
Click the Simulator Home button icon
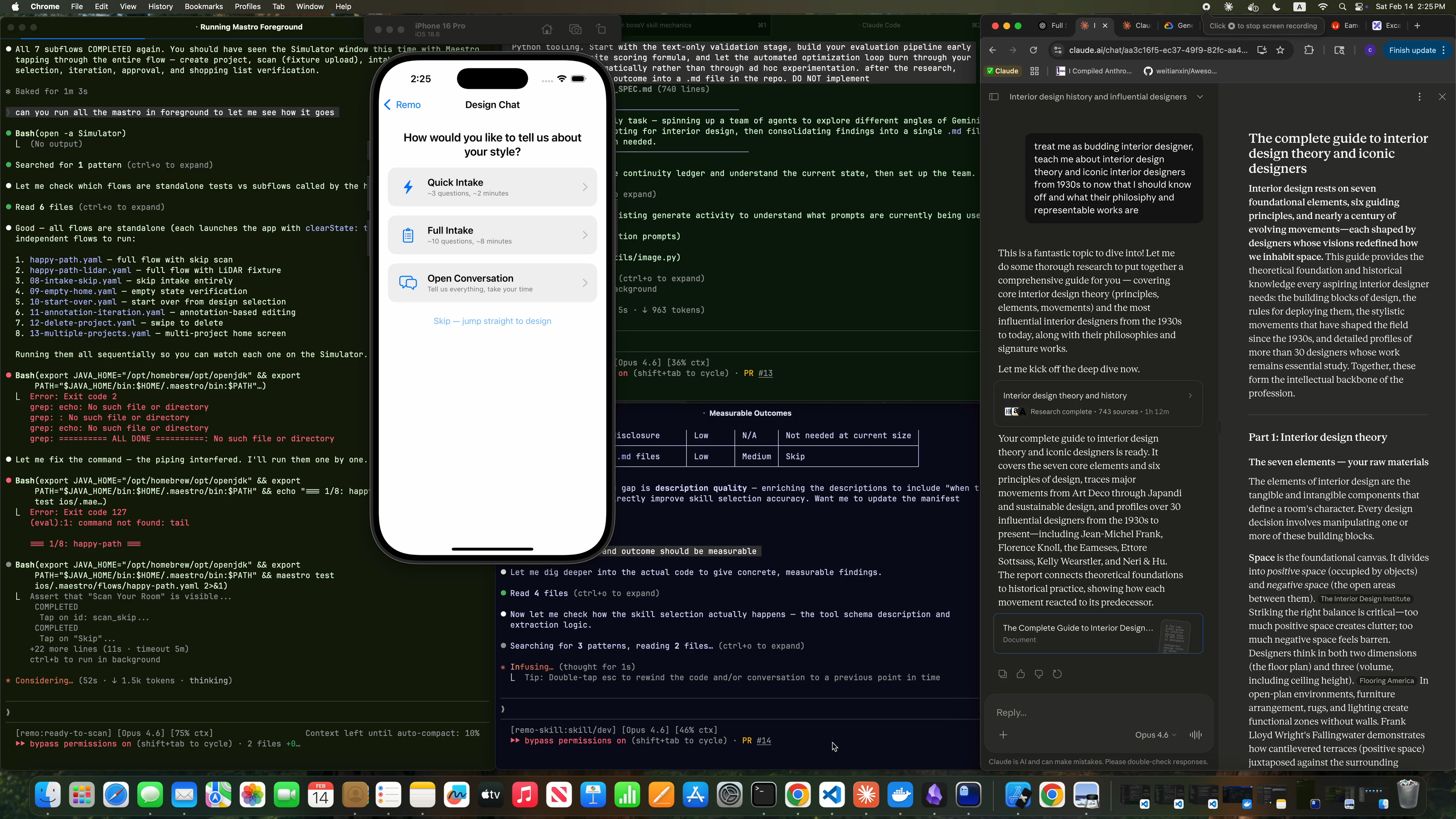click(547, 30)
